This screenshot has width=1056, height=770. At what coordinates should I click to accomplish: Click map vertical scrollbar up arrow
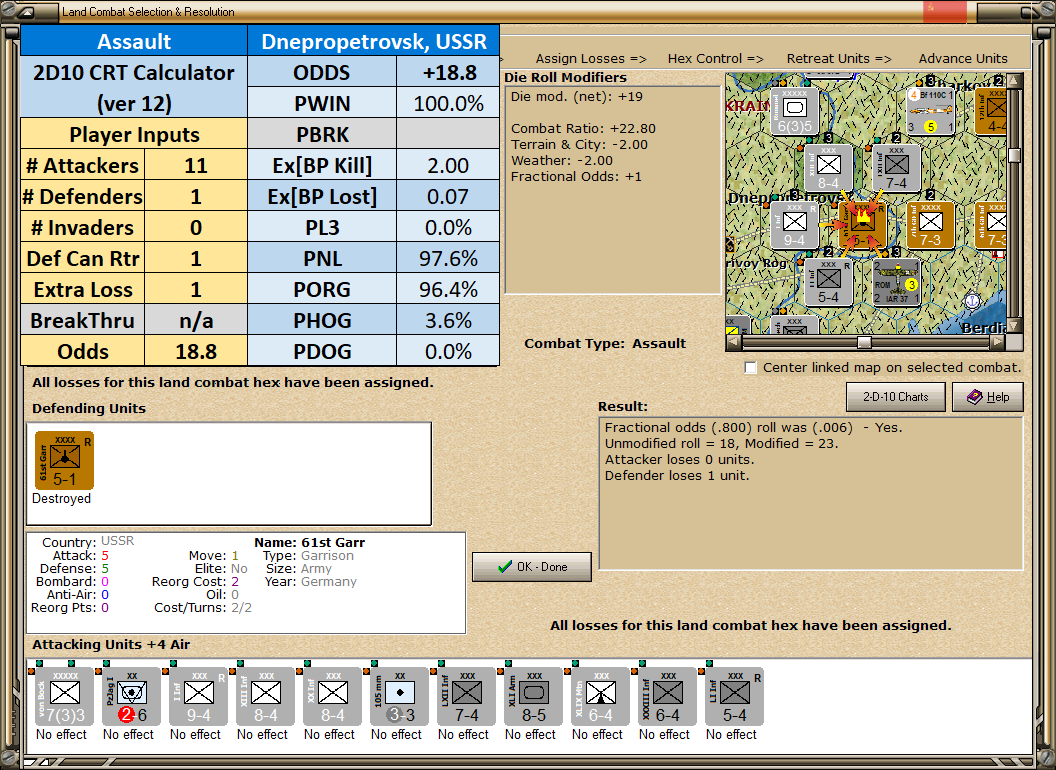coord(1014,81)
